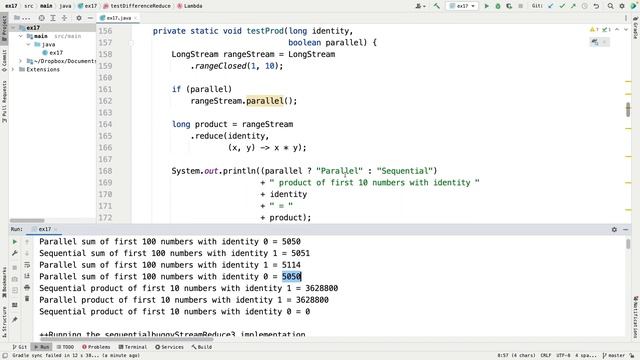Hide the Project panel with minus icon
This screenshot has height=360, width=640.
[90, 18]
